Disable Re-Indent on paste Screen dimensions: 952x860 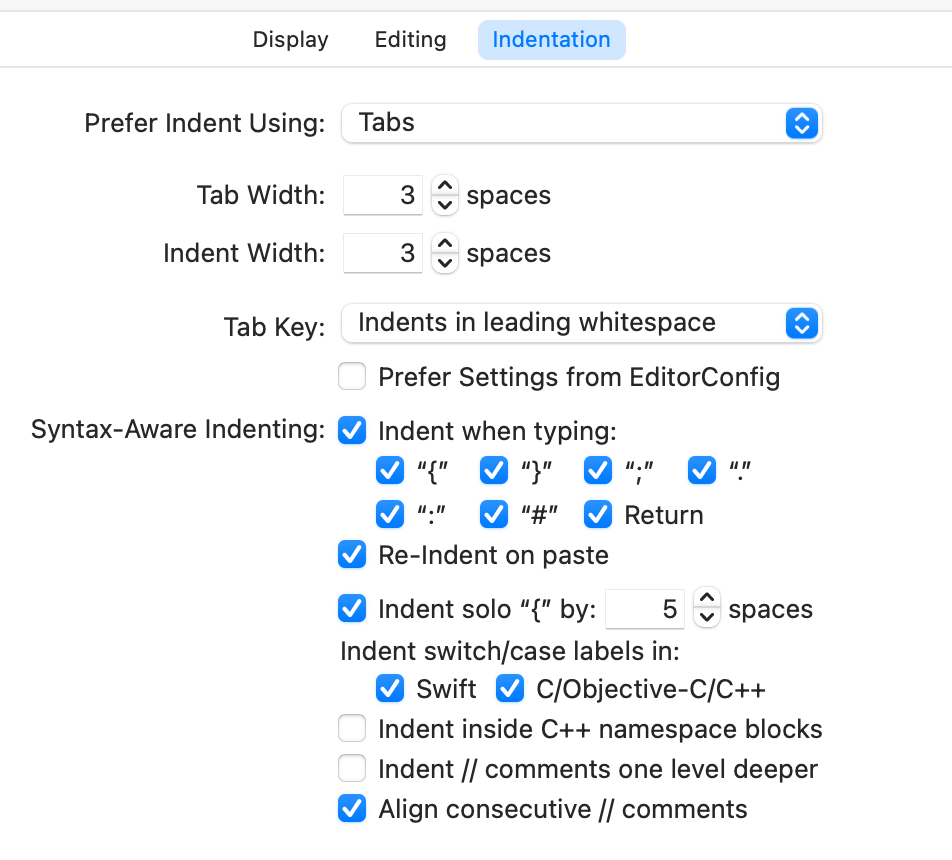point(352,555)
